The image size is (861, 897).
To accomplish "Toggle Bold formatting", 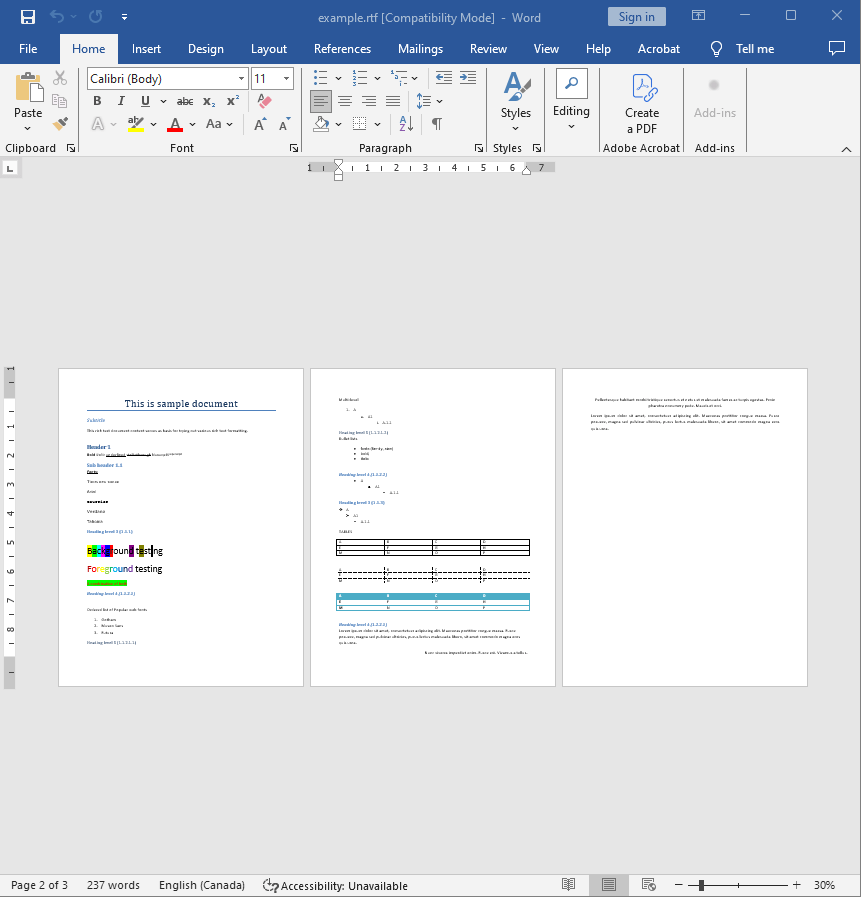I will point(97,101).
